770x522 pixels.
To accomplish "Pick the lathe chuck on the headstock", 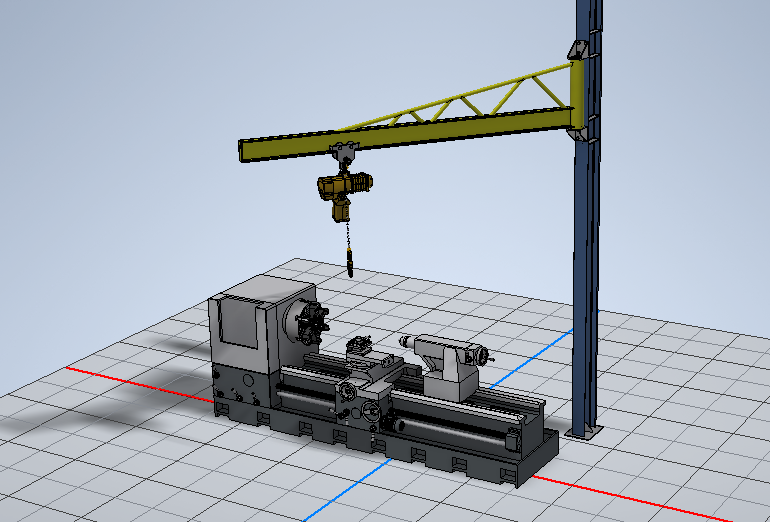I will tap(310, 323).
